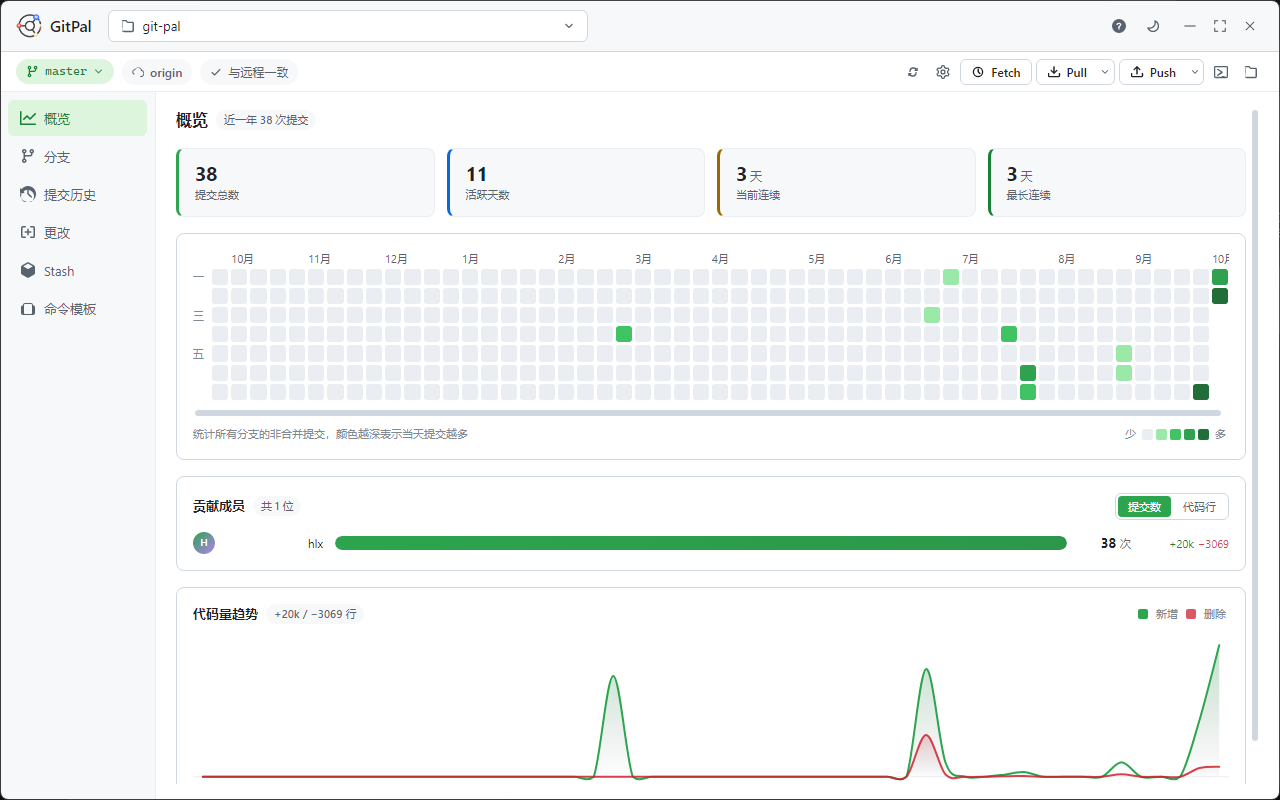Click the 当前连续 stat card
Screen dimensions: 1280x800
[x=846, y=182]
